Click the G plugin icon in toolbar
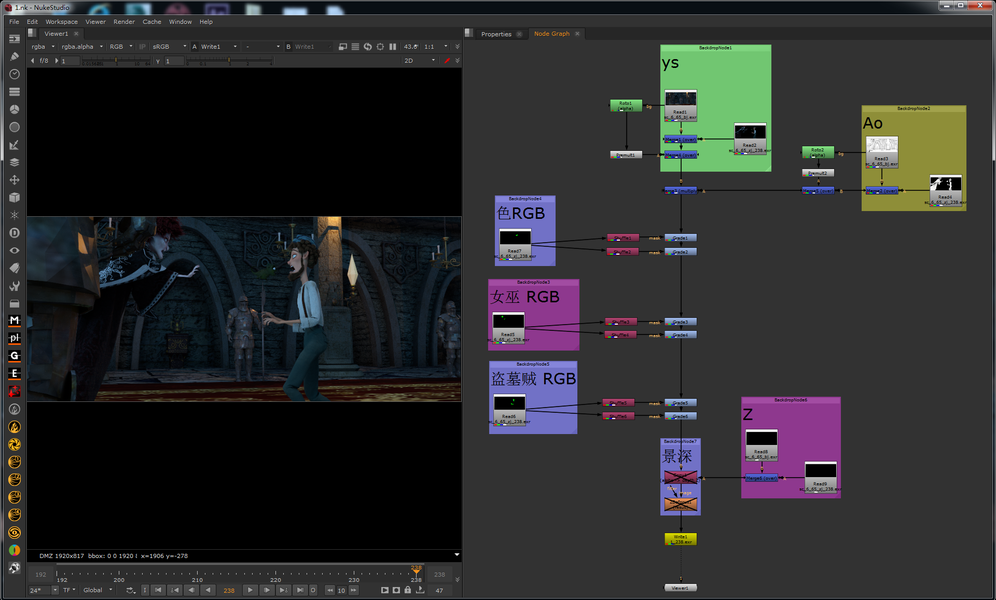The image size is (996, 600). click(x=14, y=356)
